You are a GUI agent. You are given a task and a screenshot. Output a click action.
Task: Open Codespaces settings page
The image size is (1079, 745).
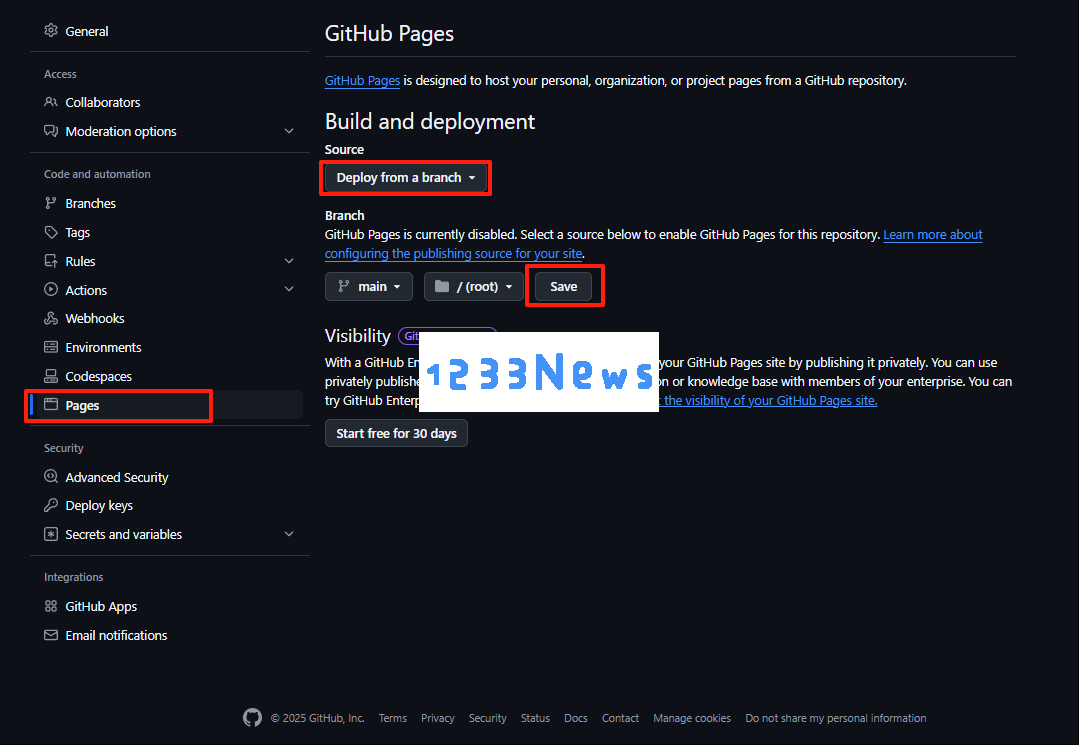tap(98, 376)
